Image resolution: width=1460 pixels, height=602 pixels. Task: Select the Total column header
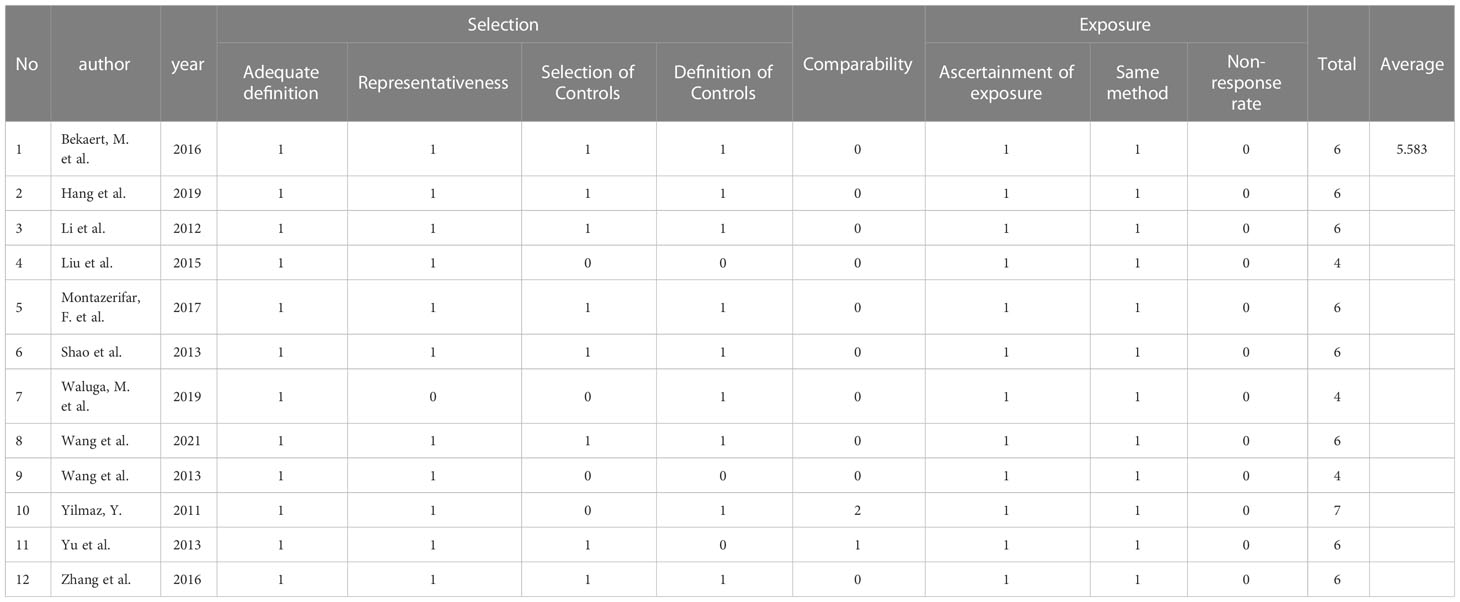[1337, 64]
